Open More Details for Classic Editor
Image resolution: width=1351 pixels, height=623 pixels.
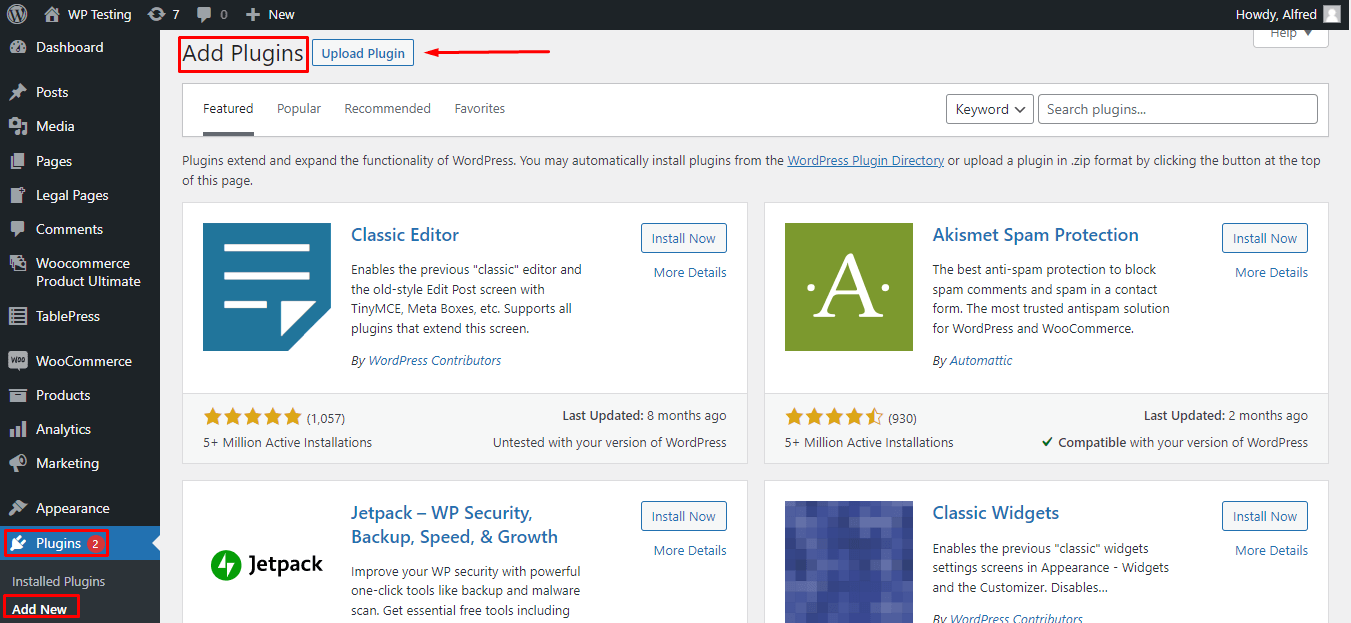coord(690,273)
